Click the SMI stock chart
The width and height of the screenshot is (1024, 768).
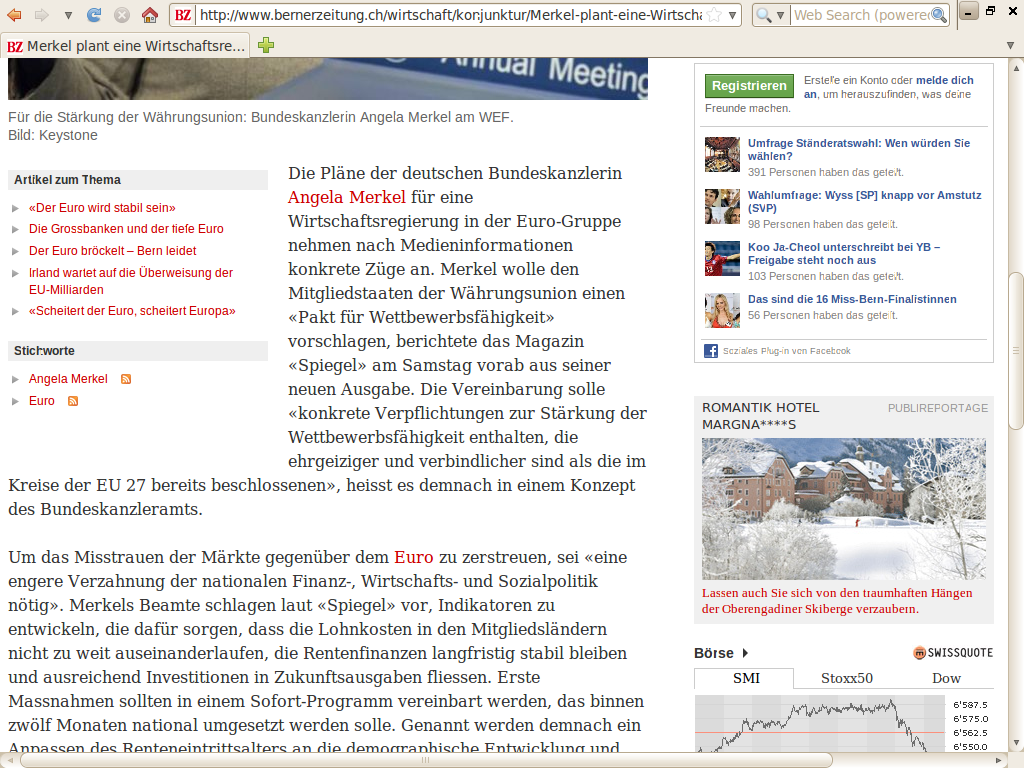(x=820, y=724)
